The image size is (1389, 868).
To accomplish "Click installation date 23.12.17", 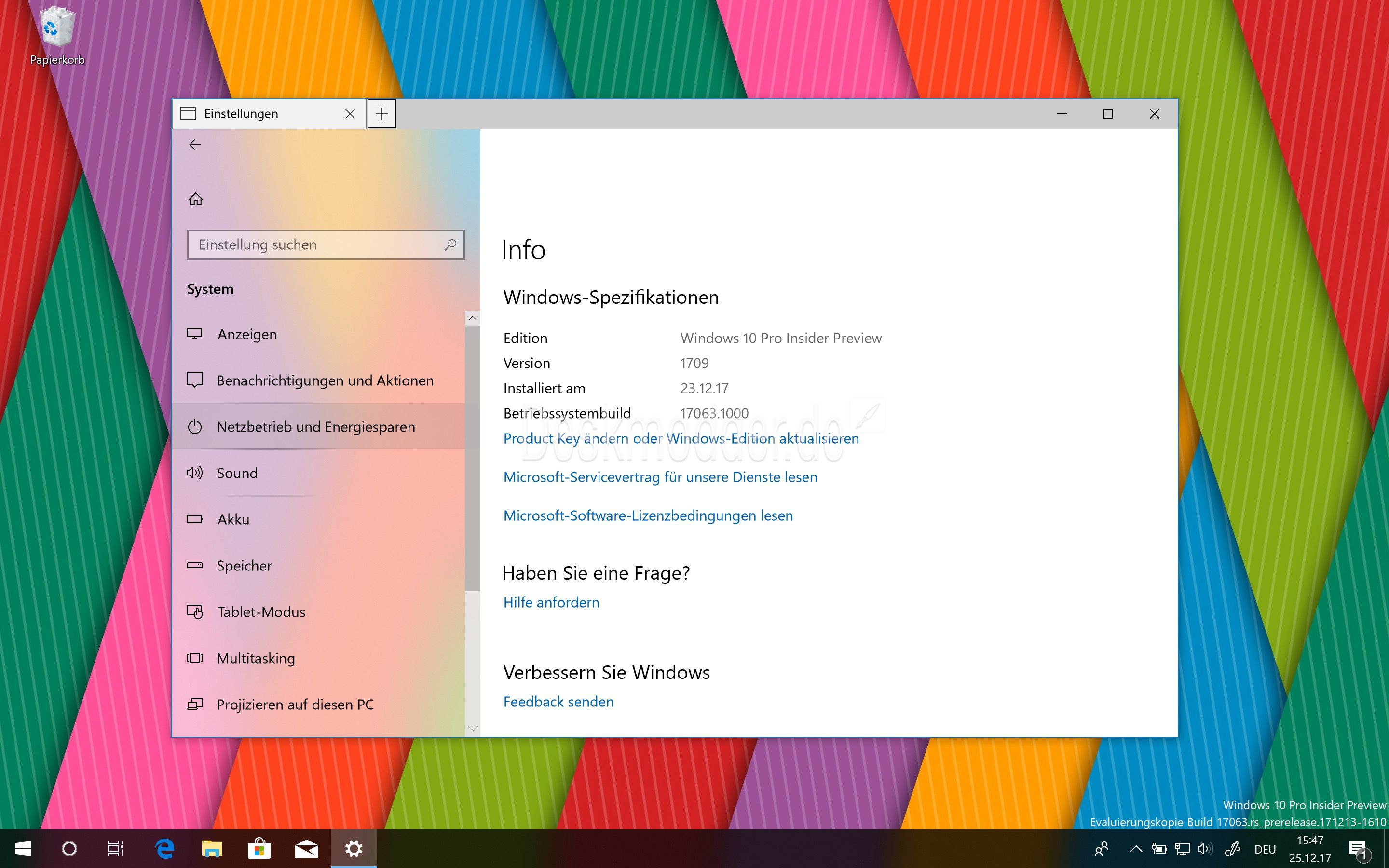I will pos(704,388).
